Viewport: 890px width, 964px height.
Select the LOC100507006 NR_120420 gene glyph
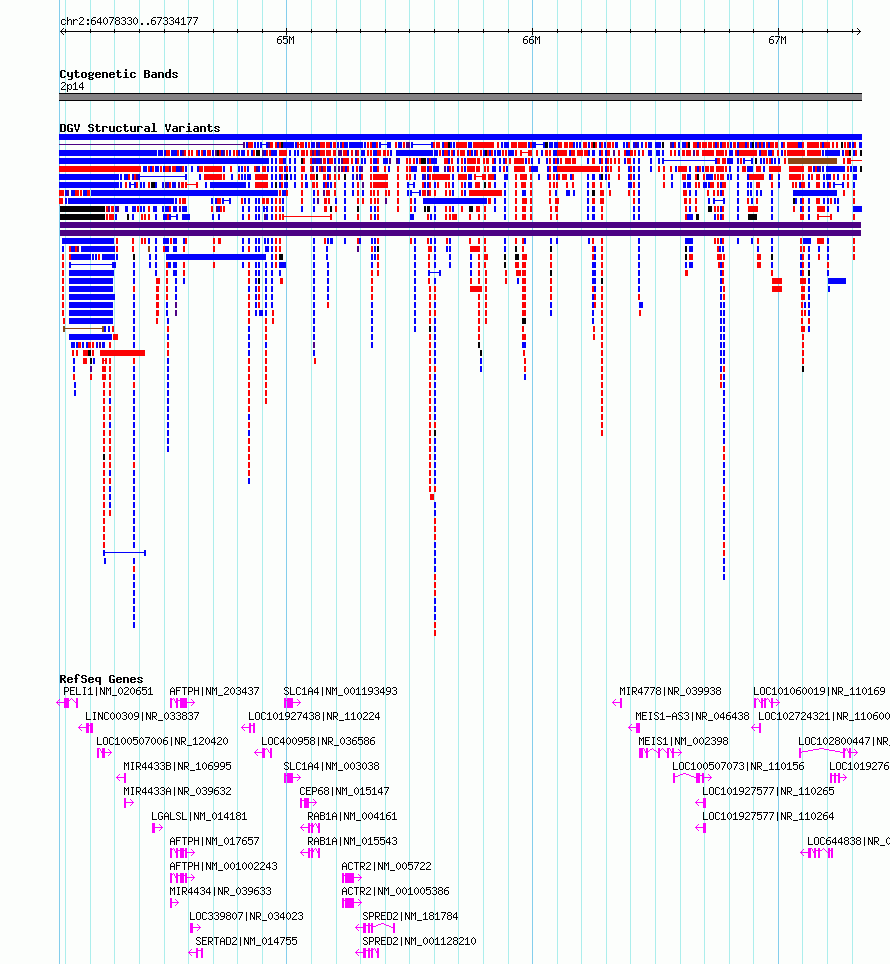pos(104,753)
